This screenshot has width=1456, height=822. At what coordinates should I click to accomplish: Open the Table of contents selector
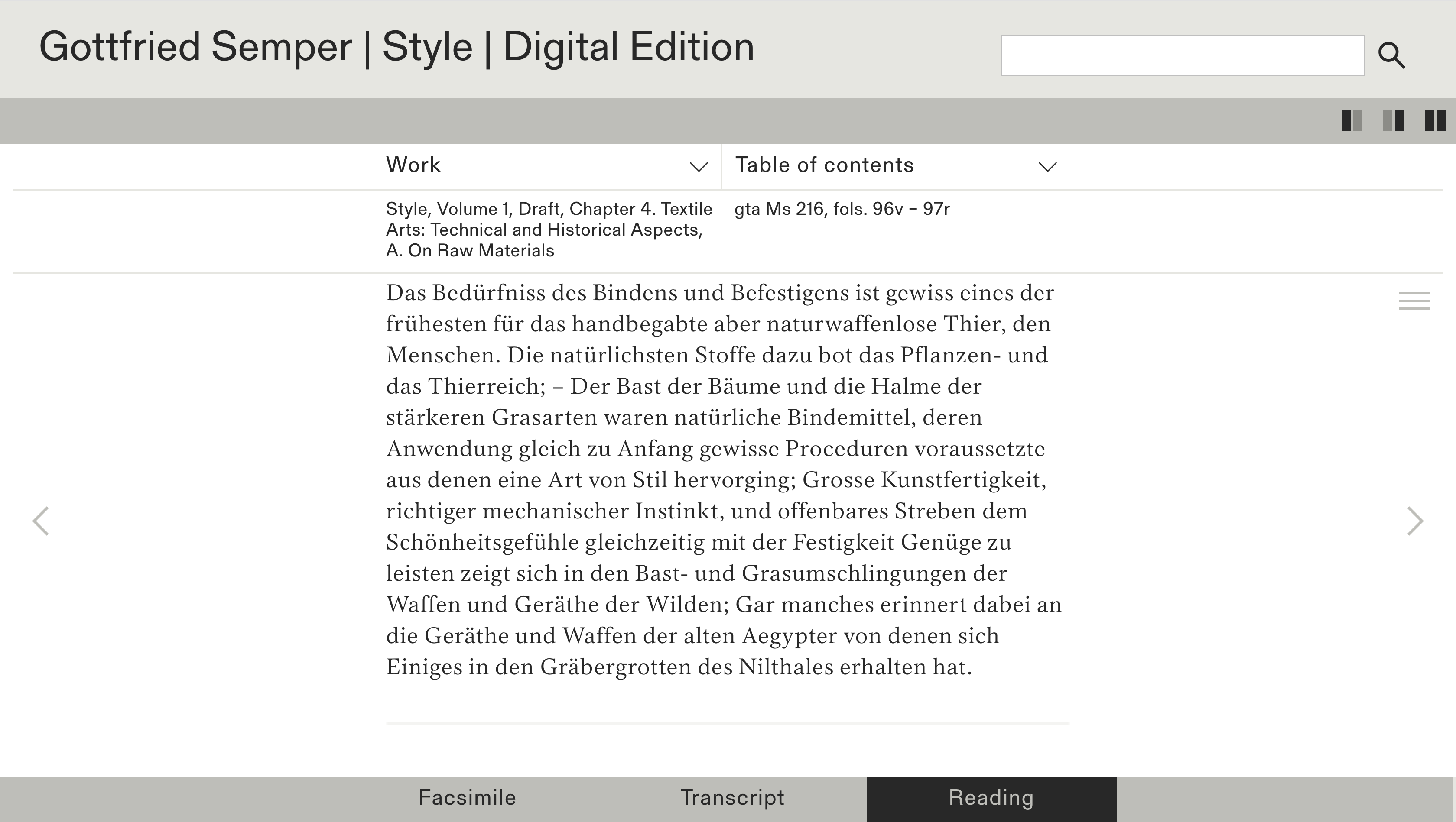click(824, 165)
